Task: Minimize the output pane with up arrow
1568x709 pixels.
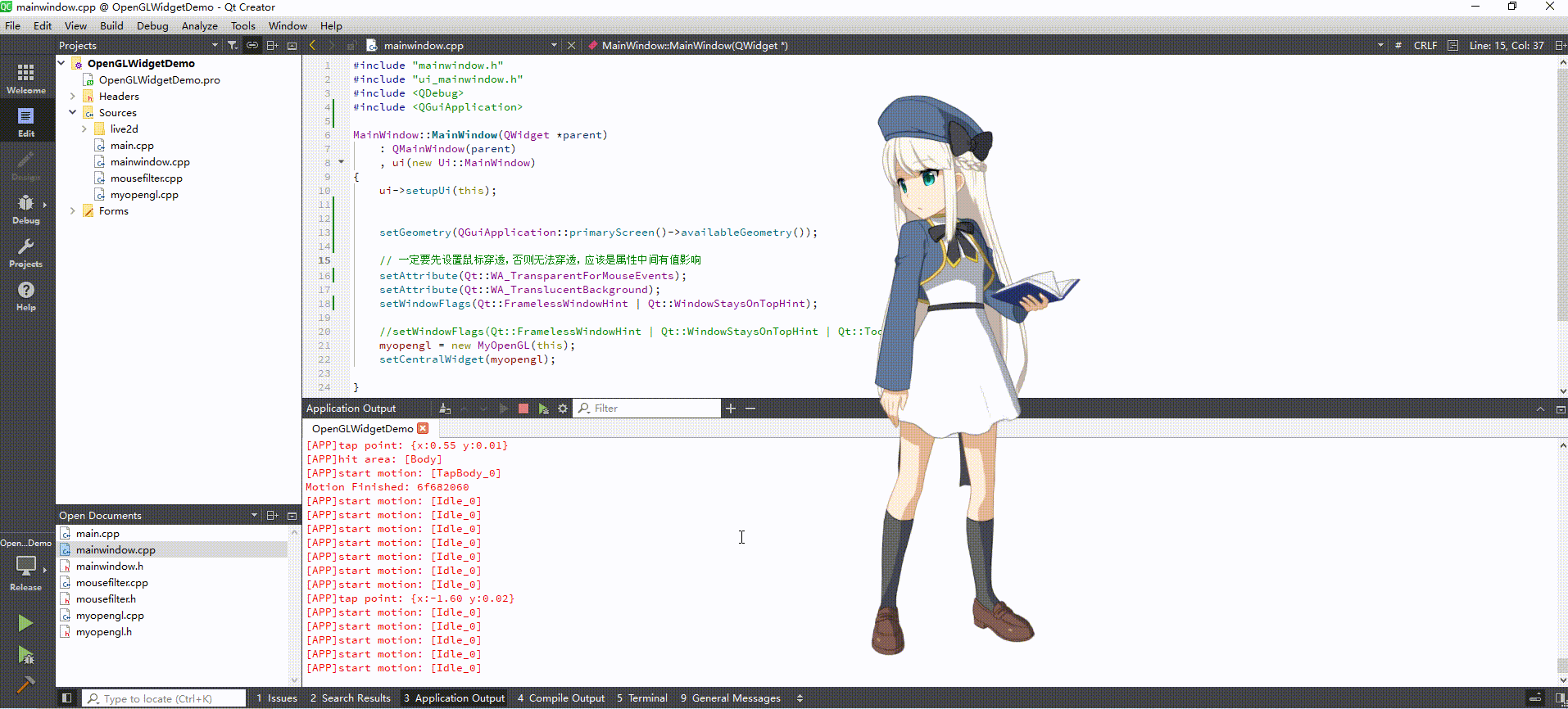Action: coord(1540,409)
